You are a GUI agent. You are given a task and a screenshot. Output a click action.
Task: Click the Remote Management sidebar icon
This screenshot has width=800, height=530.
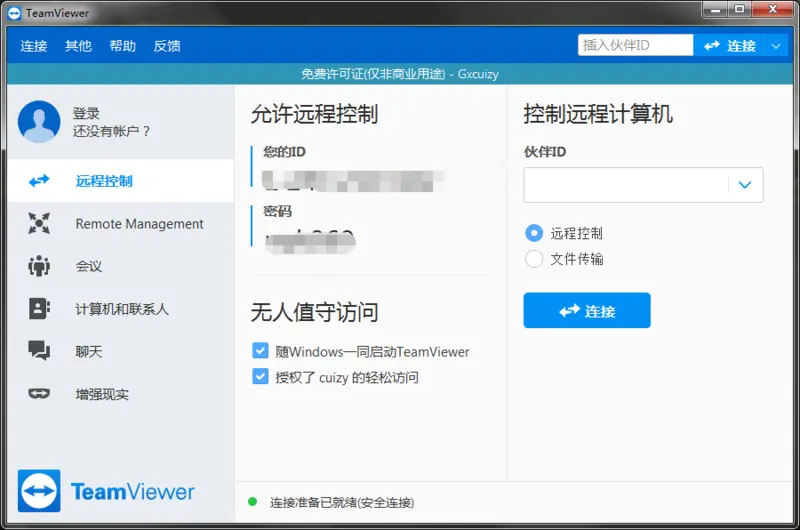[39, 223]
